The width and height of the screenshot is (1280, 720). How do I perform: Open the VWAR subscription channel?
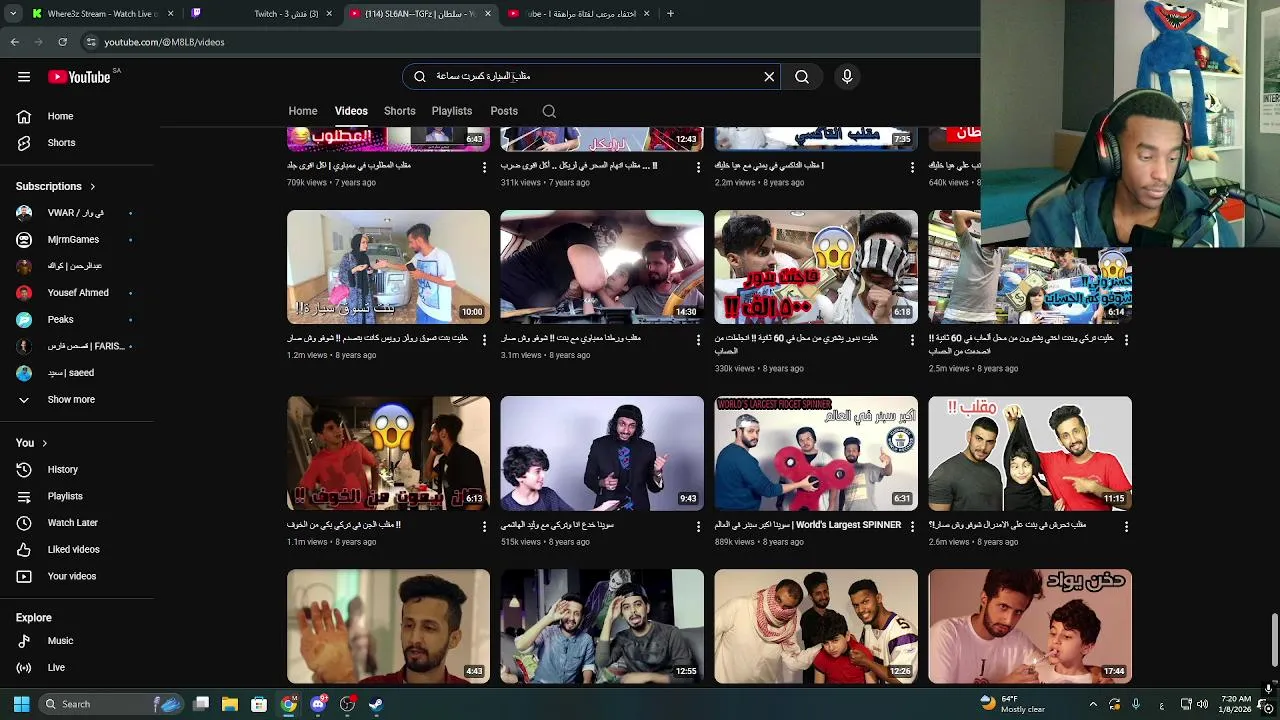click(75, 213)
